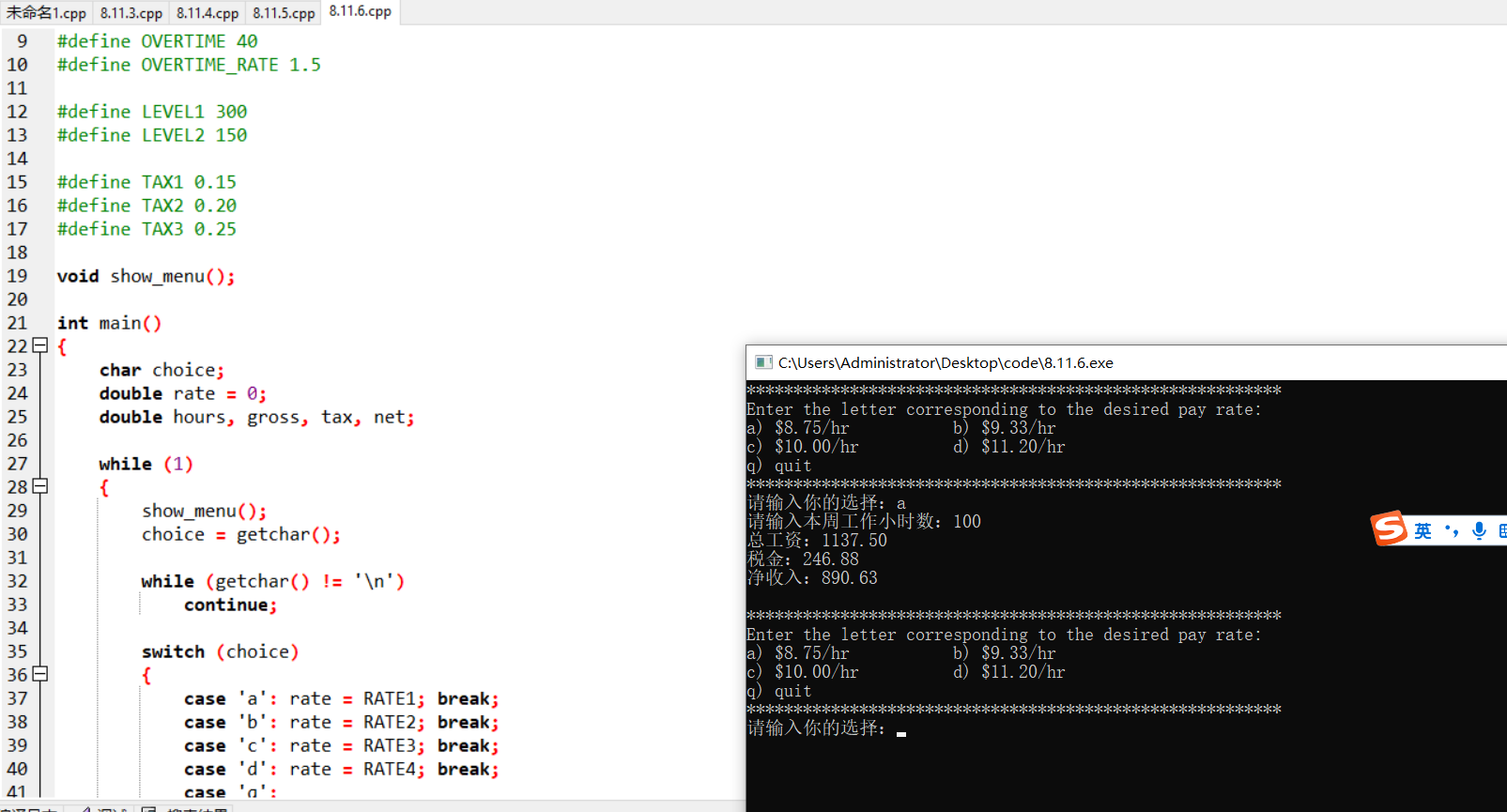
Task: Click the '#define LEVEL1 300' line
Action: pos(152,112)
